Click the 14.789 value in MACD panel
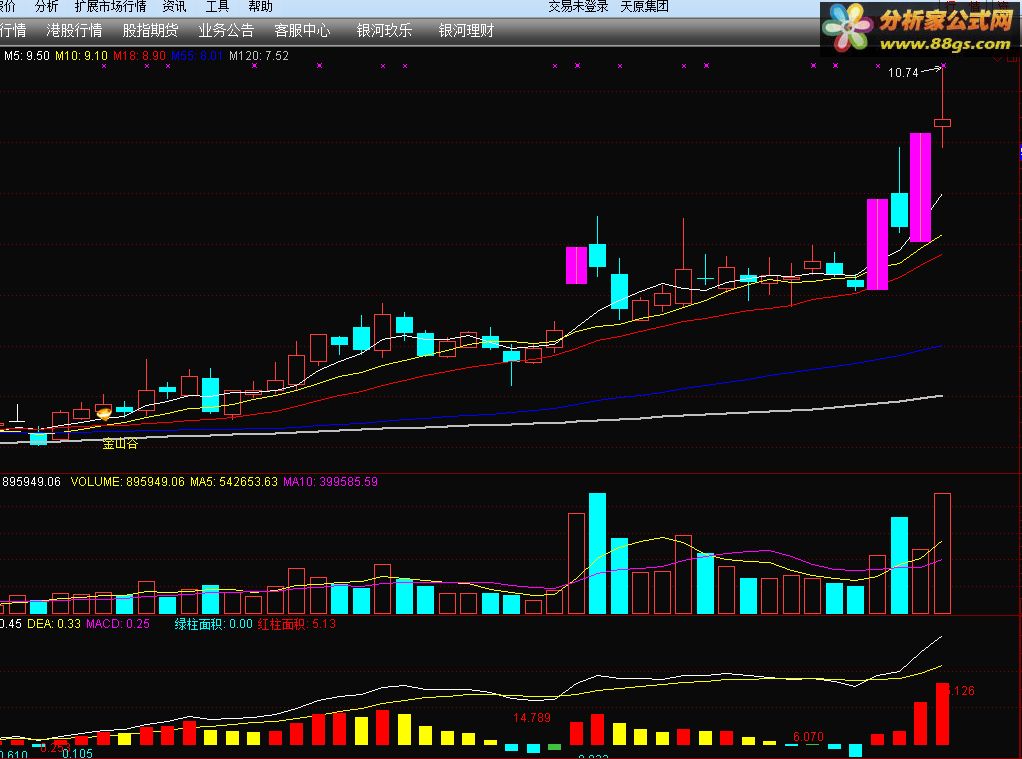The width and height of the screenshot is (1022, 759). coord(532,718)
